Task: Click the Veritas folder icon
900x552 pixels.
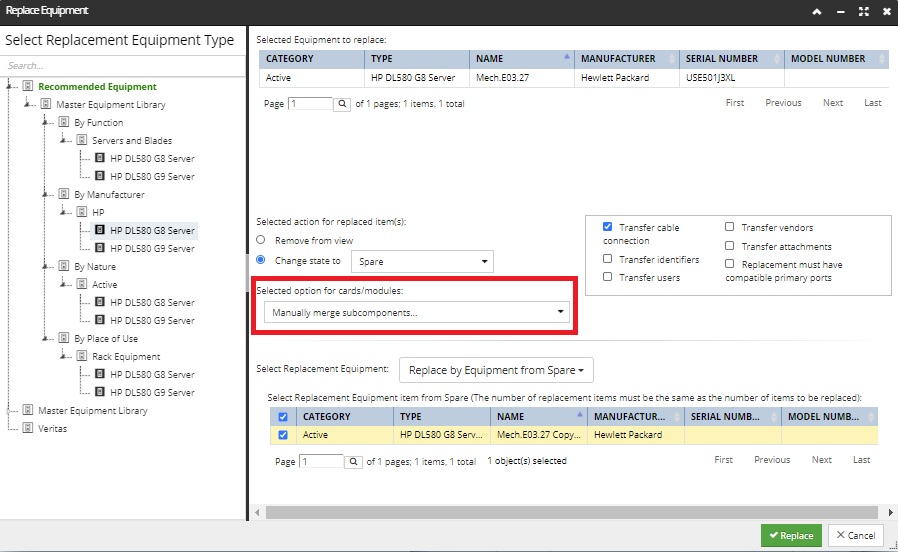Action: click(28, 428)
